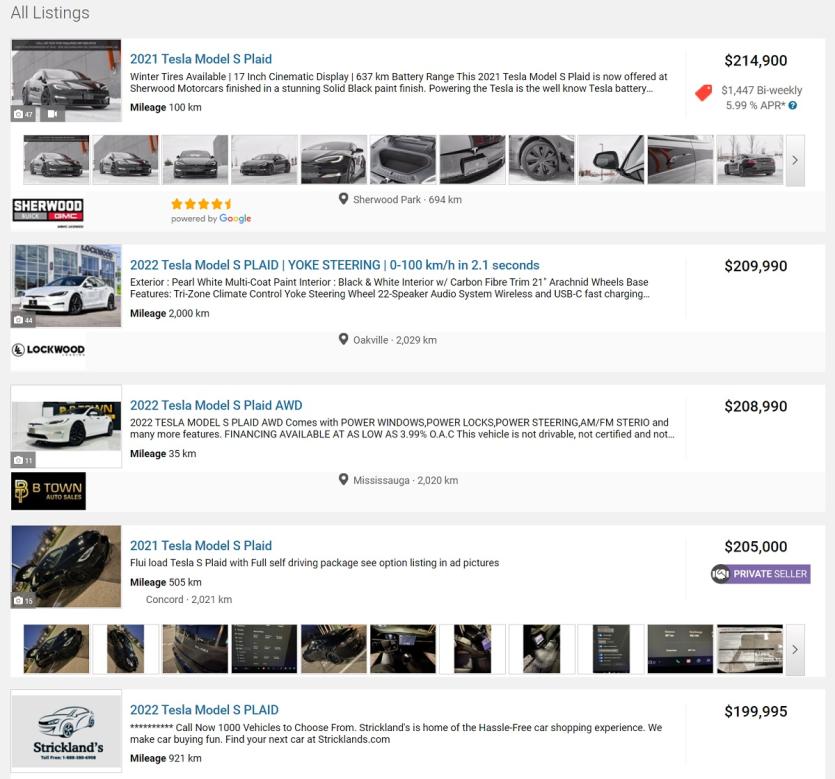Click the video icon on first listing photo

pyautogui.click(x=53, y=114)
